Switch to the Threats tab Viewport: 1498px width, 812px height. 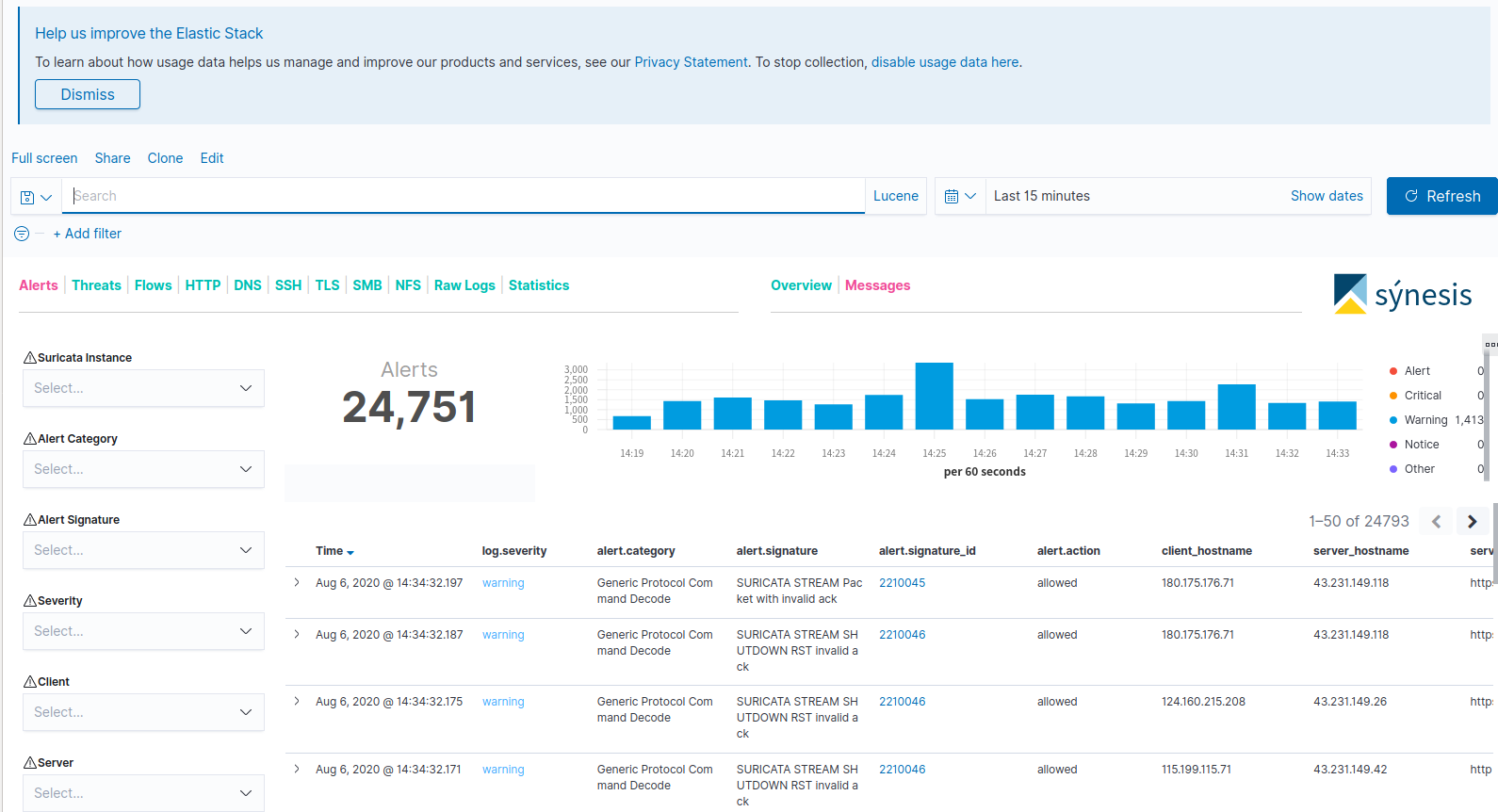point(96,285)
